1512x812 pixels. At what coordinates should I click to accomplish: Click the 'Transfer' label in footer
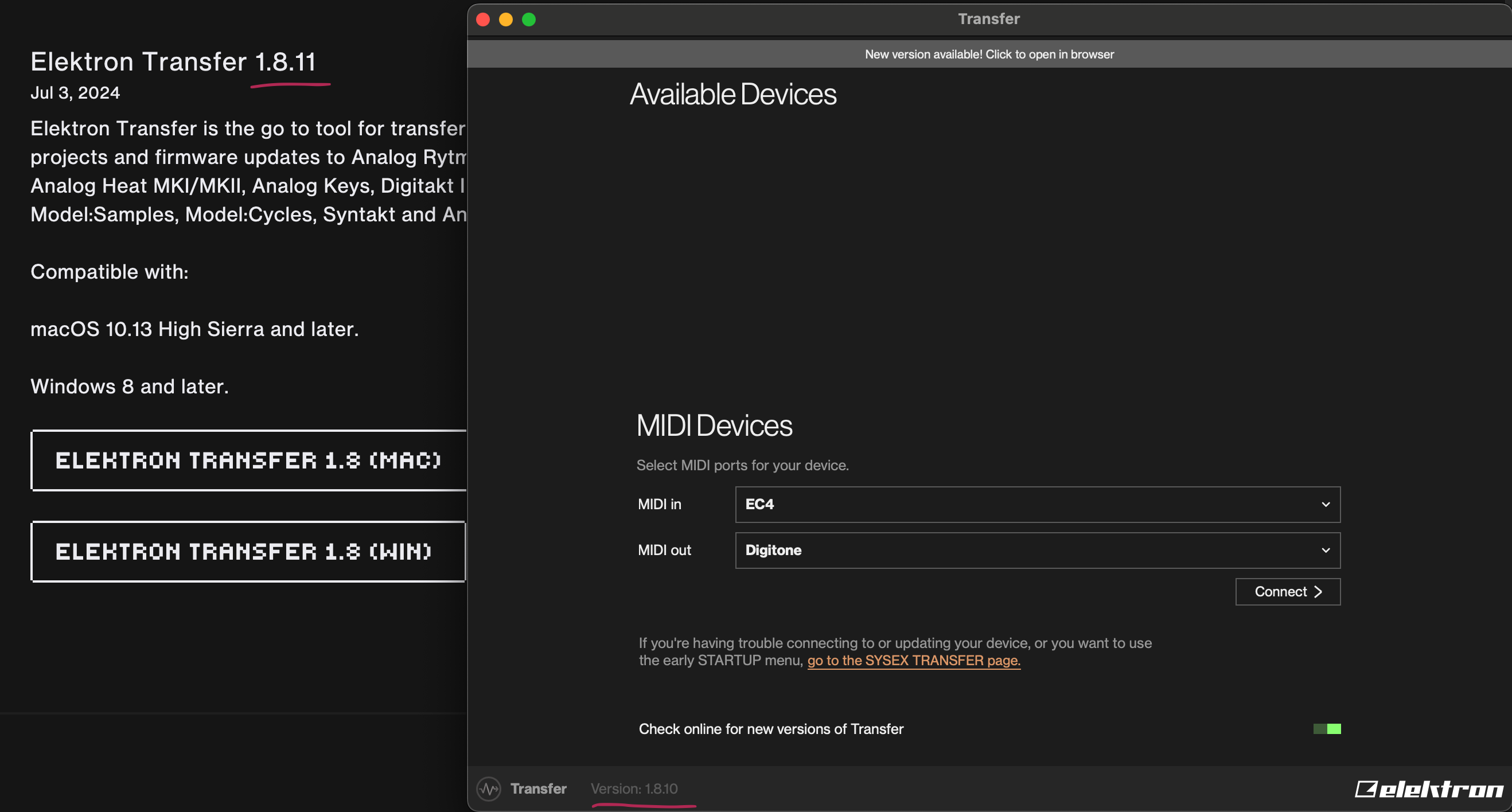538,788
